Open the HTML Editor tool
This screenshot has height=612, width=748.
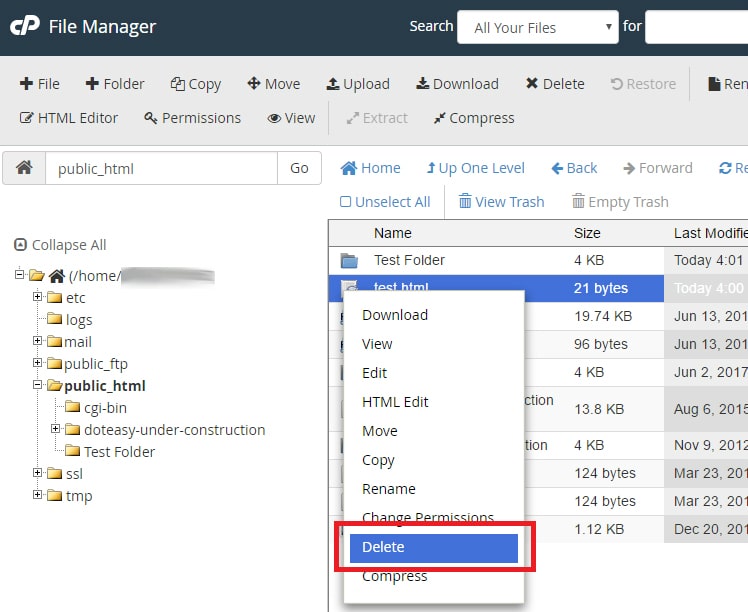[x=69, y=118]
